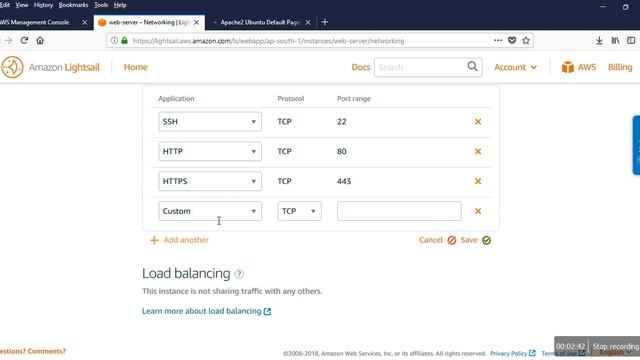The image size is (640, 360).
Task: Save the firewall rules
Action: pos(476,240)
